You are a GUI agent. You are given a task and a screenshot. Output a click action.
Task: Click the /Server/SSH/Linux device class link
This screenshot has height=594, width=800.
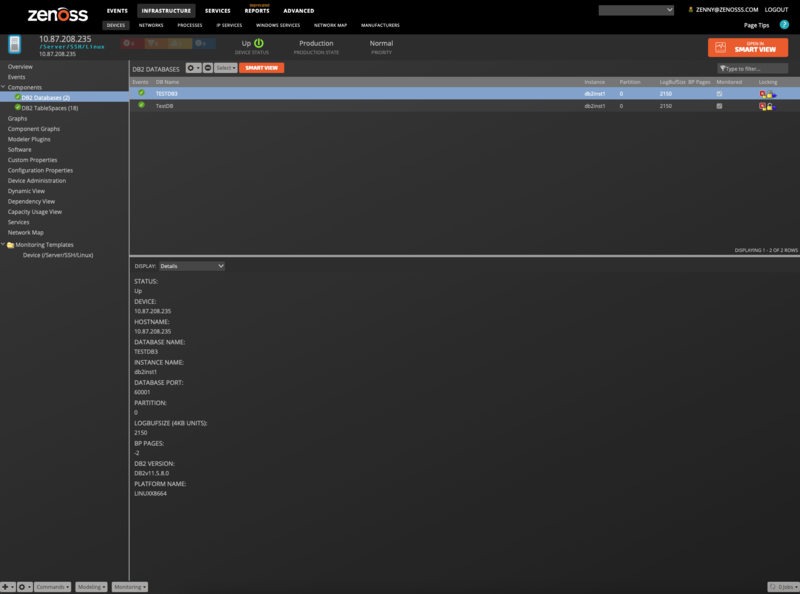(x=72, y=46)
